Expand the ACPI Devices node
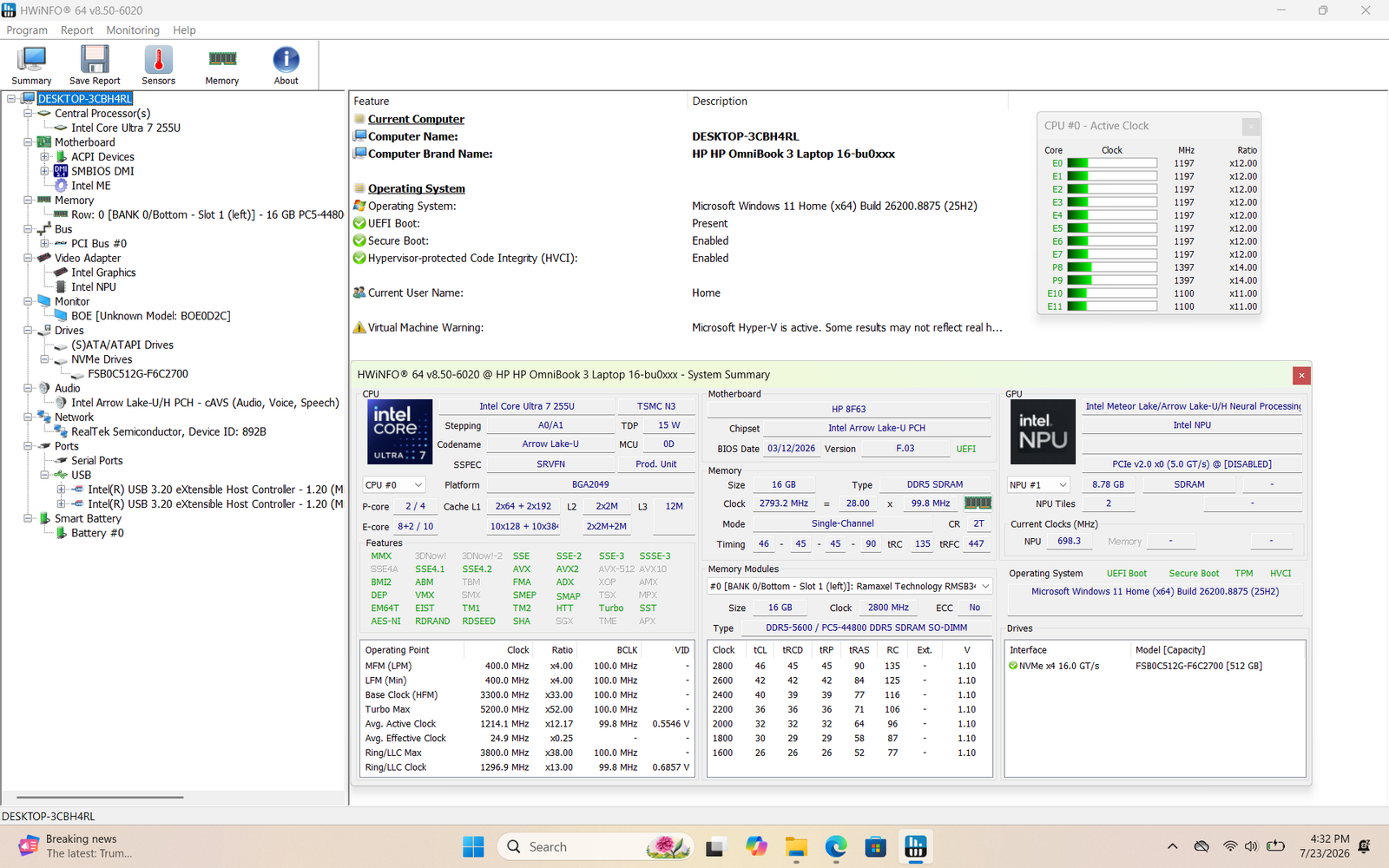Image resolution: width=1389 pixels, height=868 pixels. tap(44, 157)
